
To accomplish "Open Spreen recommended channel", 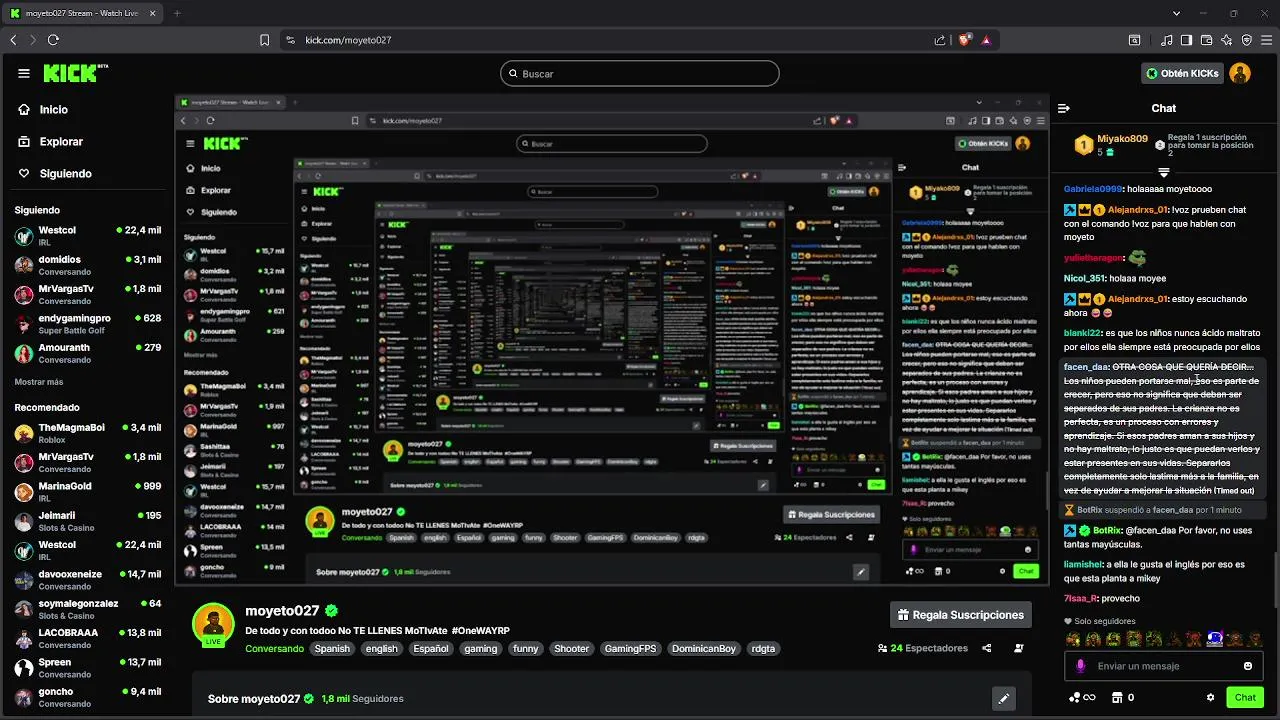I will click(x=87, y=668).
